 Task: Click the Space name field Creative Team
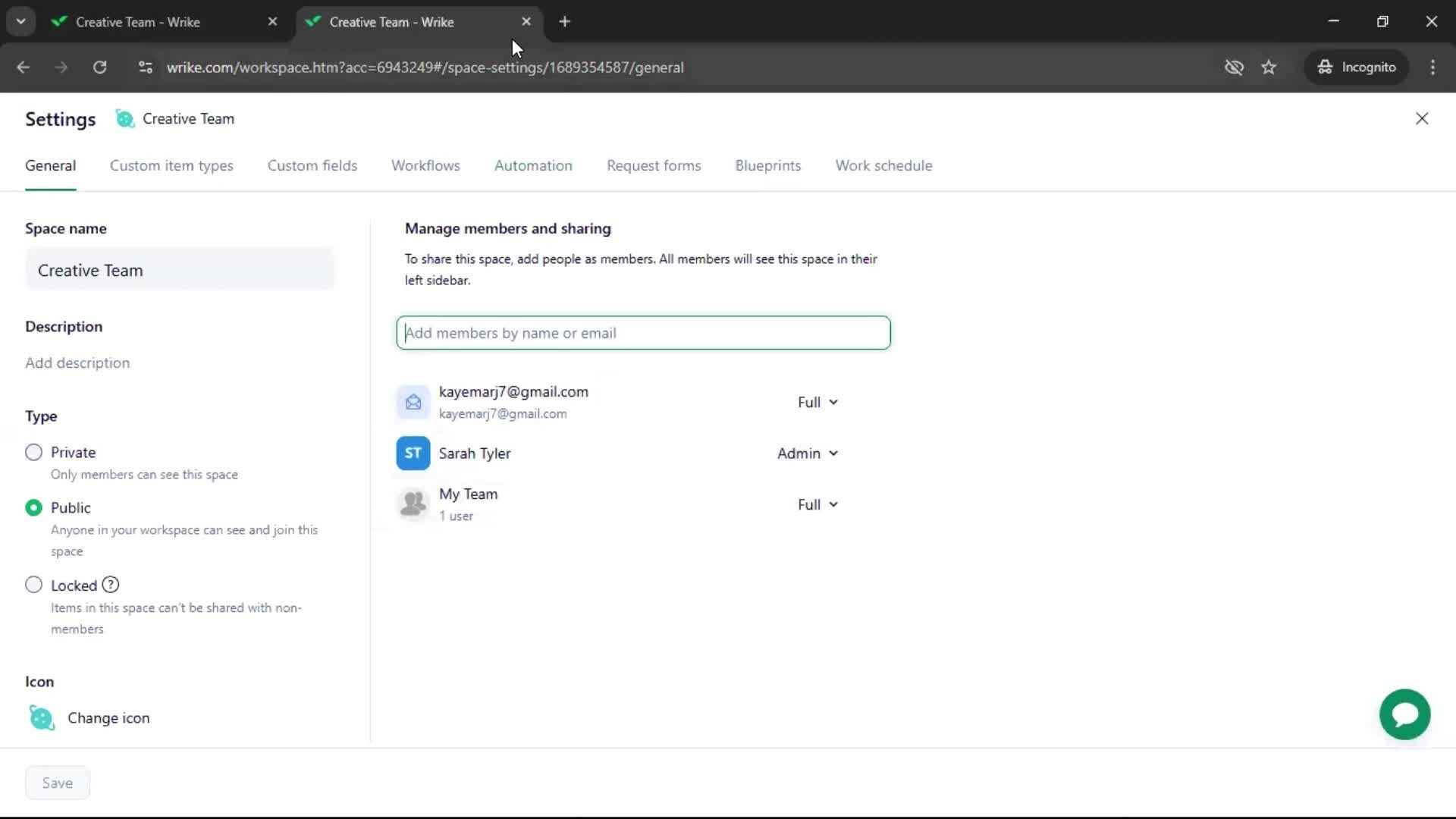click(x=180, y=270)
